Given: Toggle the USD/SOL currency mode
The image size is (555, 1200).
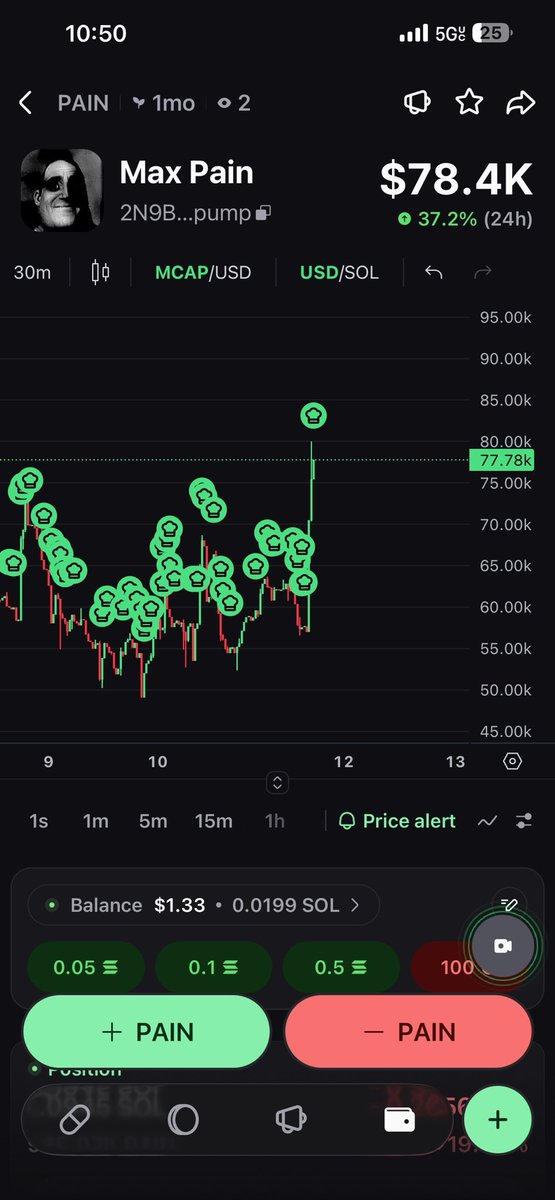Looking at the screenshot, I should point(339,272).
